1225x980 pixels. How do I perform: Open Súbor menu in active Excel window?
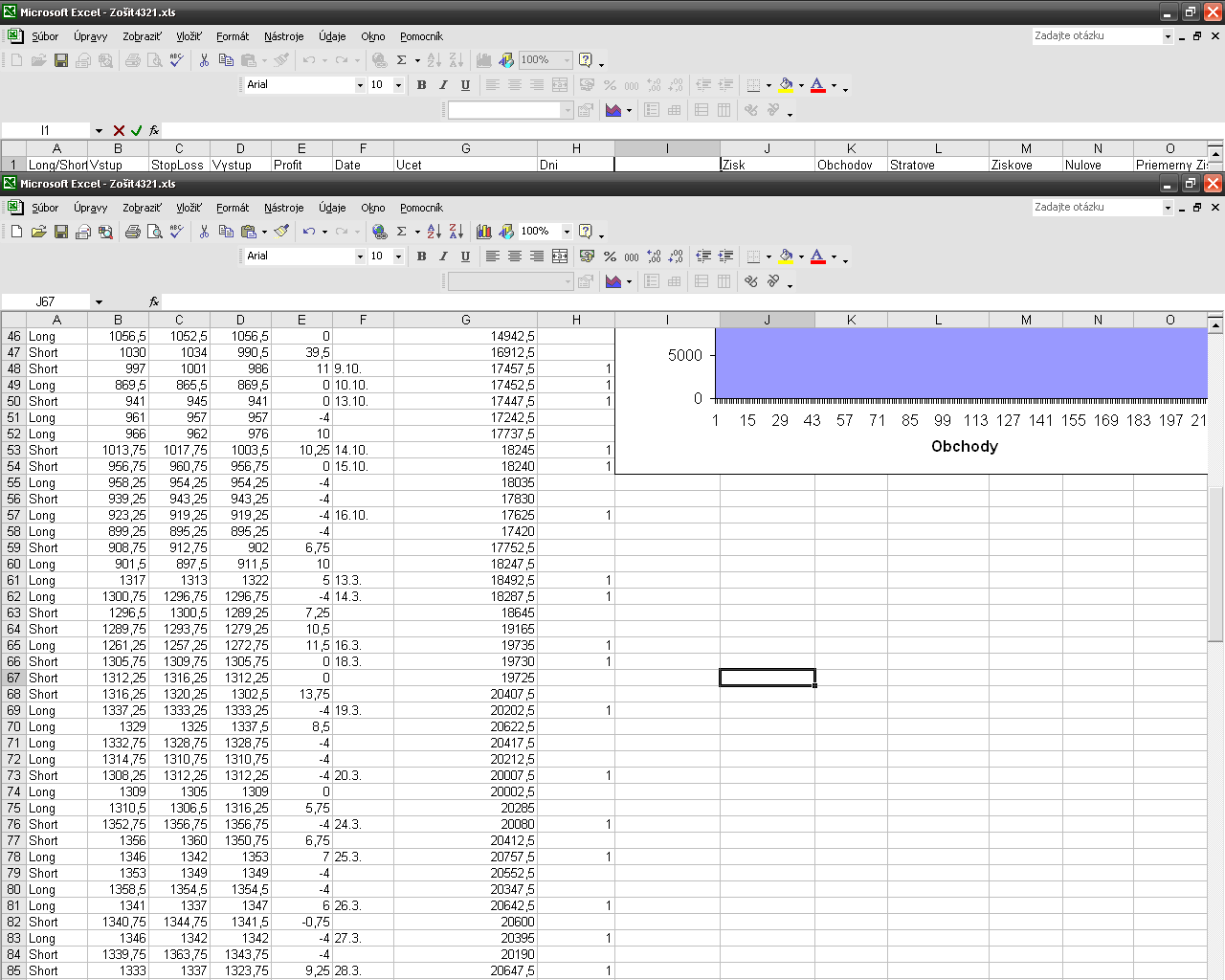45,208
